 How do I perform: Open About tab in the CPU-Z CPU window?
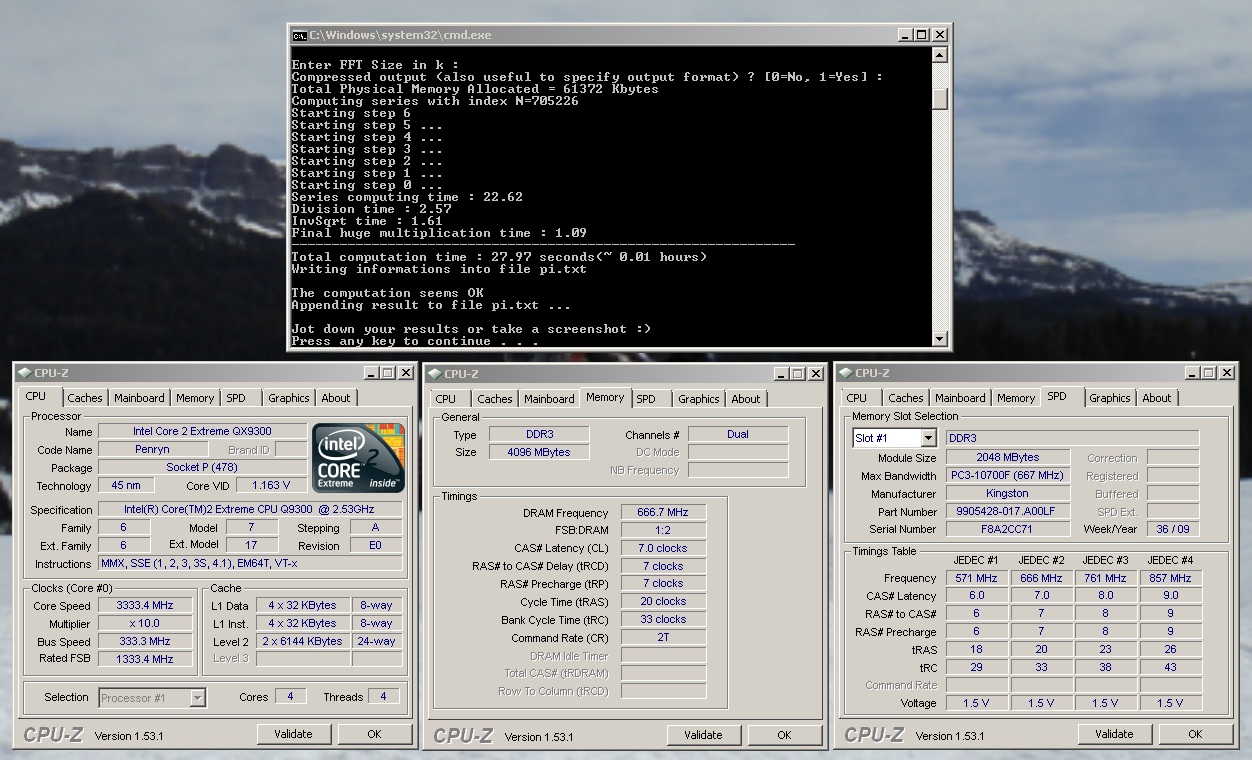pyautogui.click(x=336, y=398)
